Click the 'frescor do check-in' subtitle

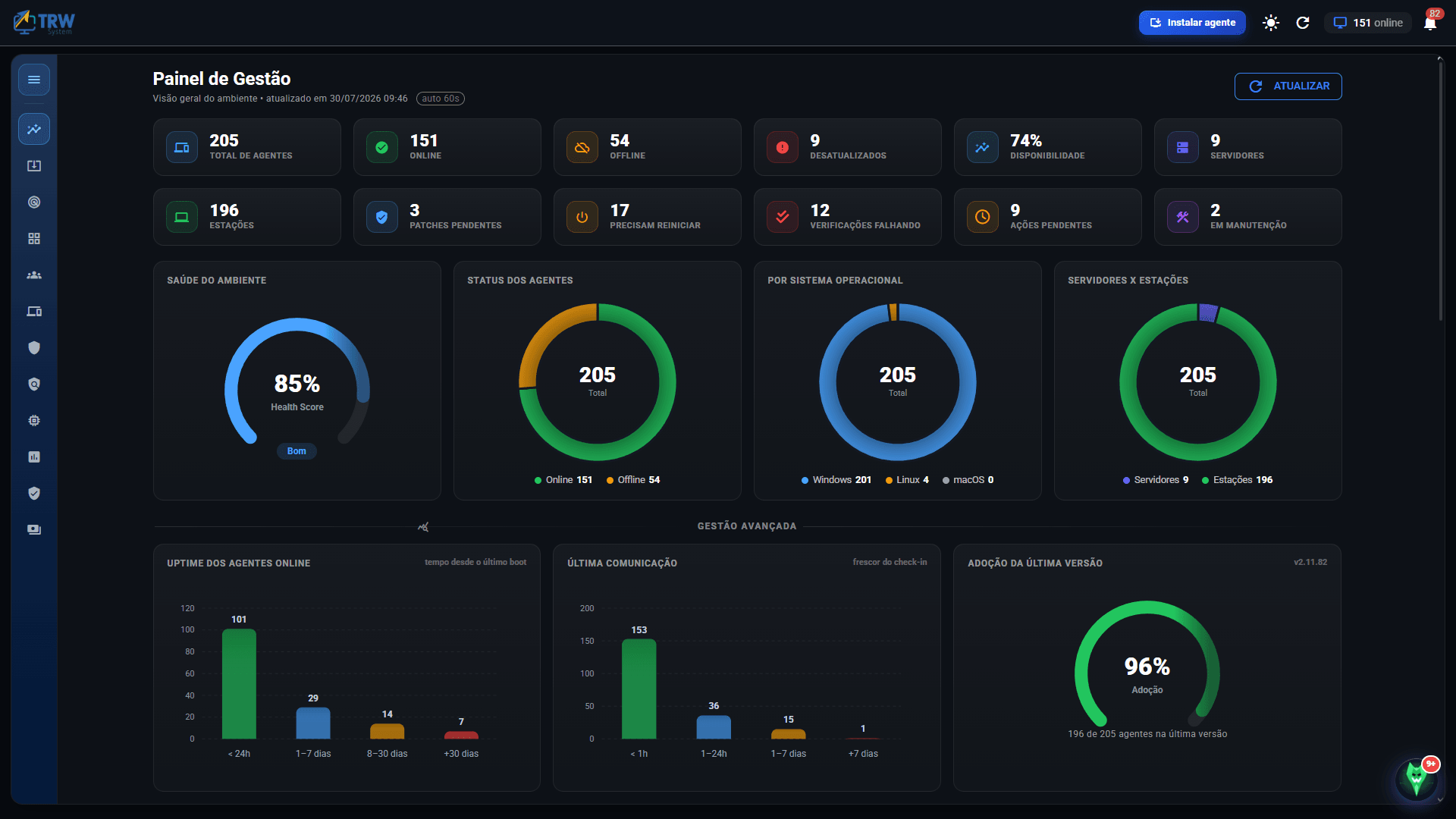(890, 563)
